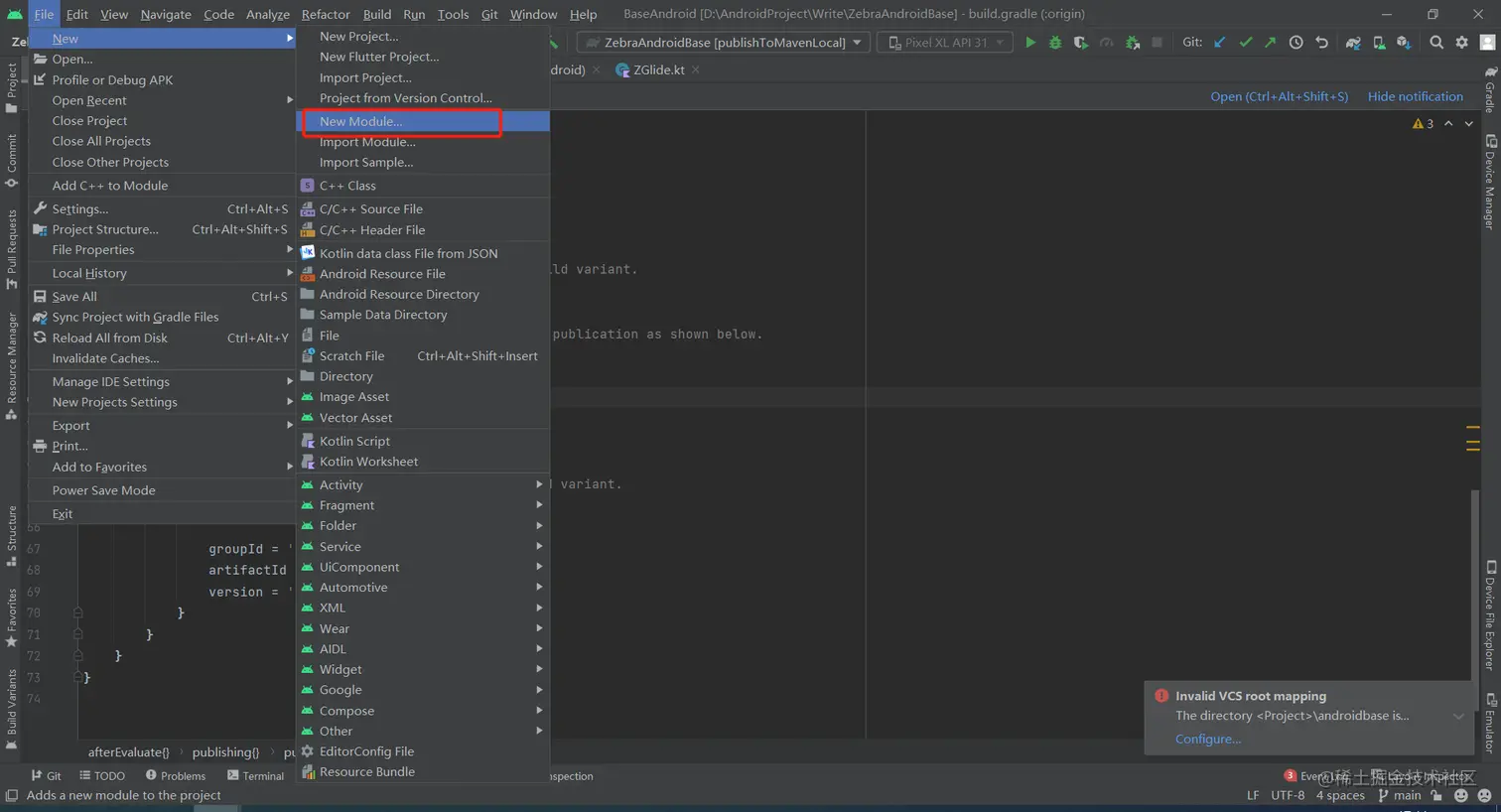Click the Git commit checkmark icon
The image size is (1501, 812).
pos(1245,43)
